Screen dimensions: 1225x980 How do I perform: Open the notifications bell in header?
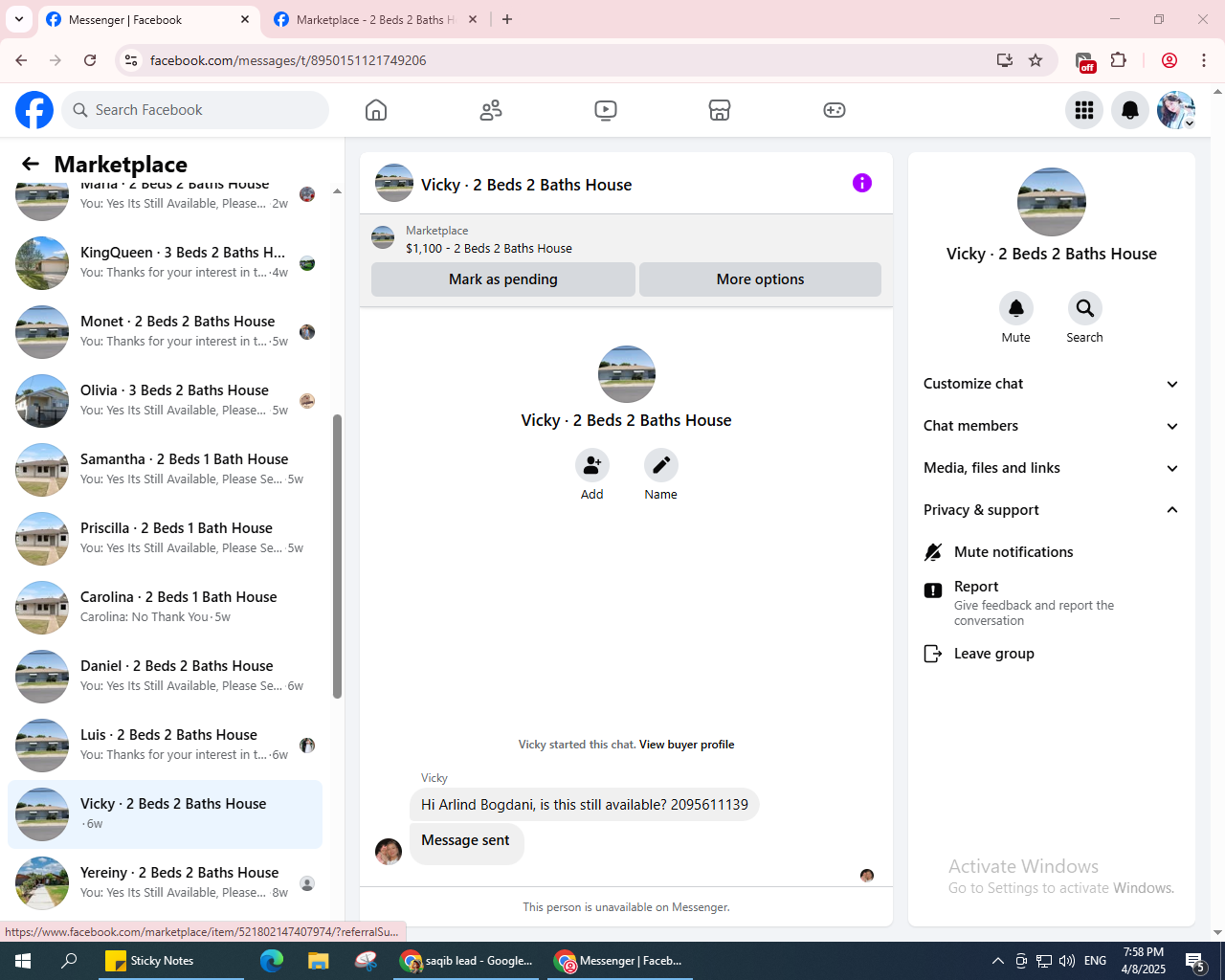pos(1130,110)
